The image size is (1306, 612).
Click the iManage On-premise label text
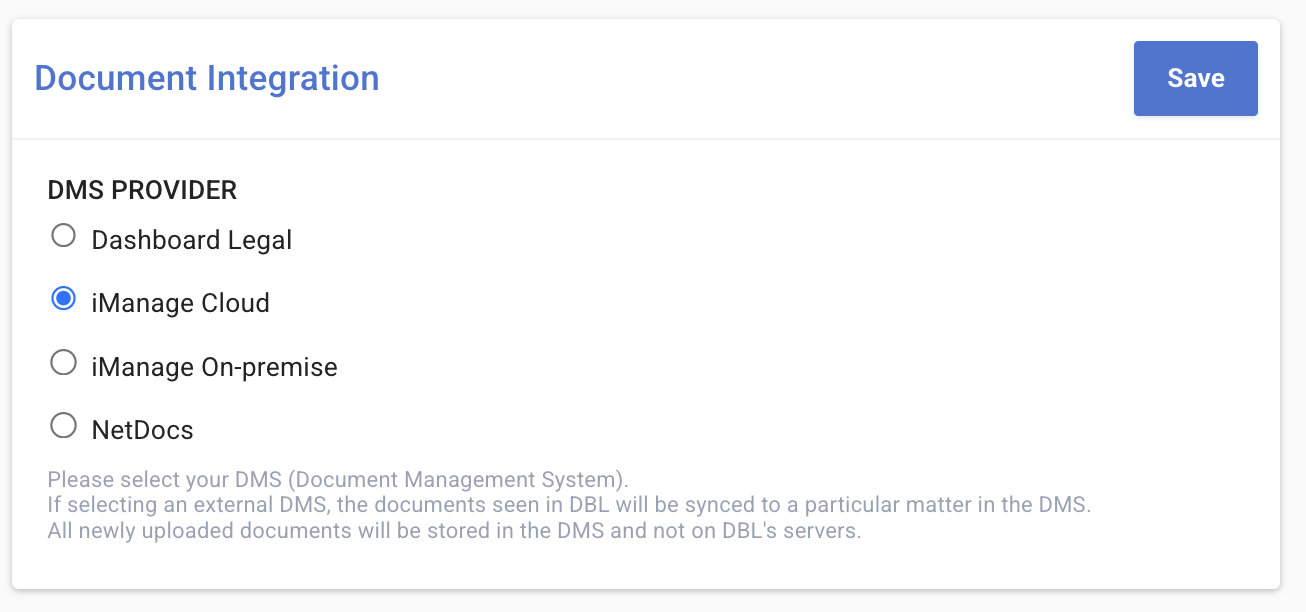click(214, 367)
